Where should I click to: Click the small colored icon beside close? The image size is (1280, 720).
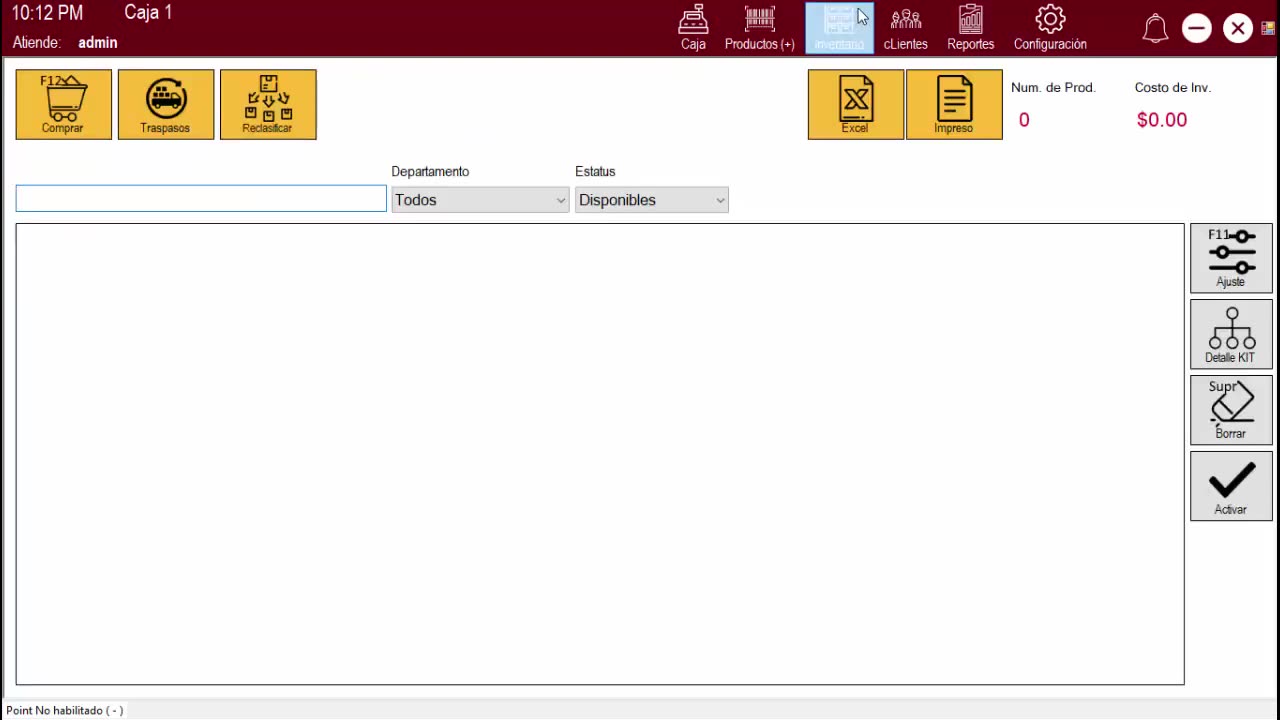pyautogui.click(x=1268, y=28)
